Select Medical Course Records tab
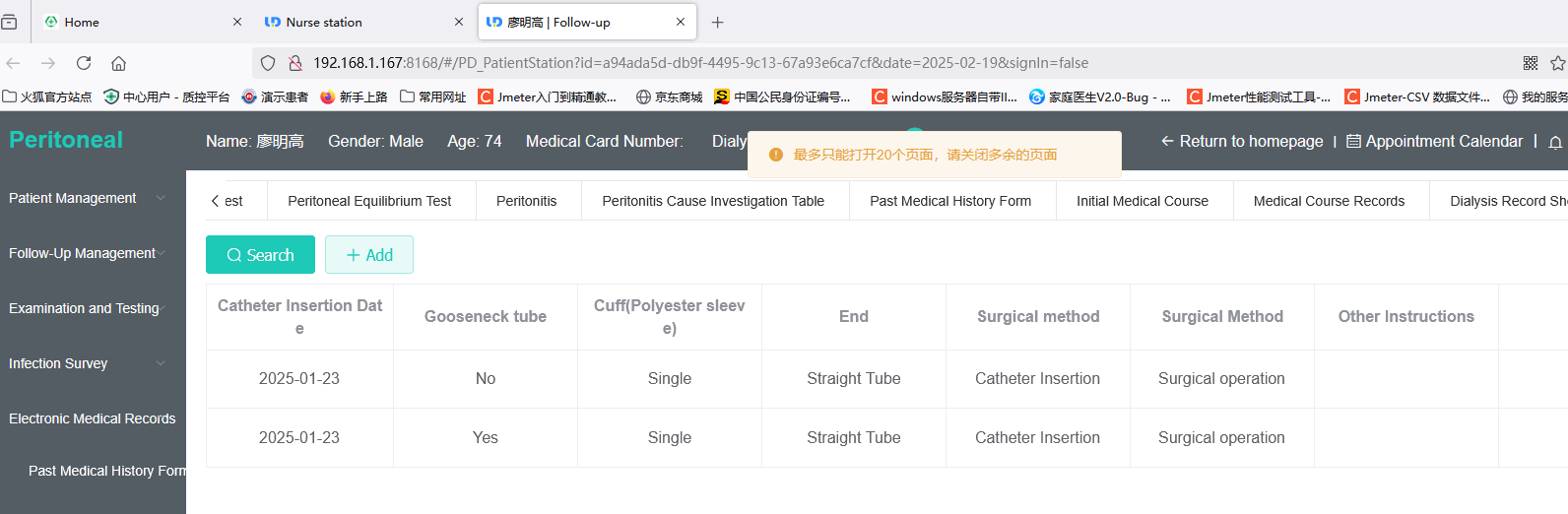This screenshot has width=1568, height=514. point(1329,201)
